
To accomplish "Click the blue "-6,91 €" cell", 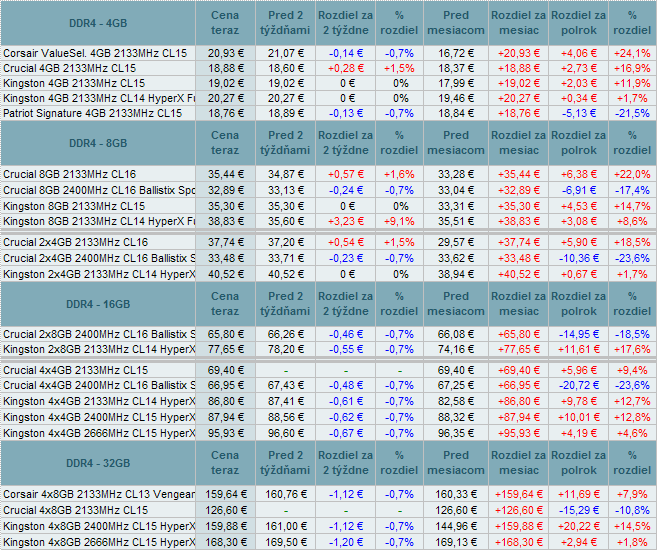I will [579, 190].
